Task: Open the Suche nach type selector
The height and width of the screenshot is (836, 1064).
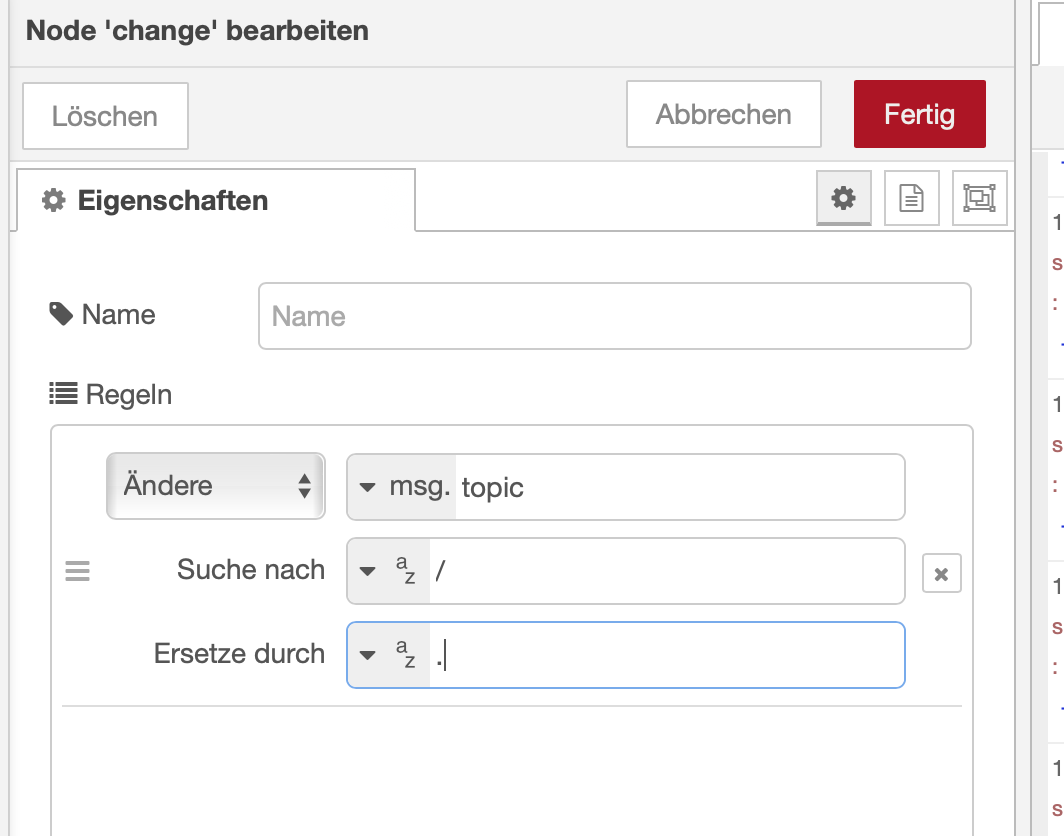Action: click(389, 571)
